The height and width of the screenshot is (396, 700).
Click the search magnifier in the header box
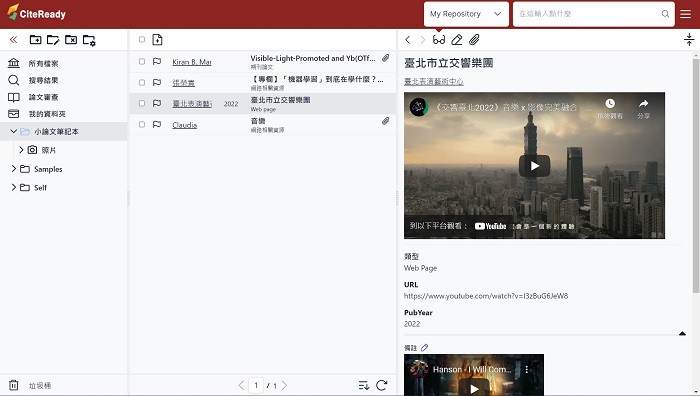click(x=665, y=14)
